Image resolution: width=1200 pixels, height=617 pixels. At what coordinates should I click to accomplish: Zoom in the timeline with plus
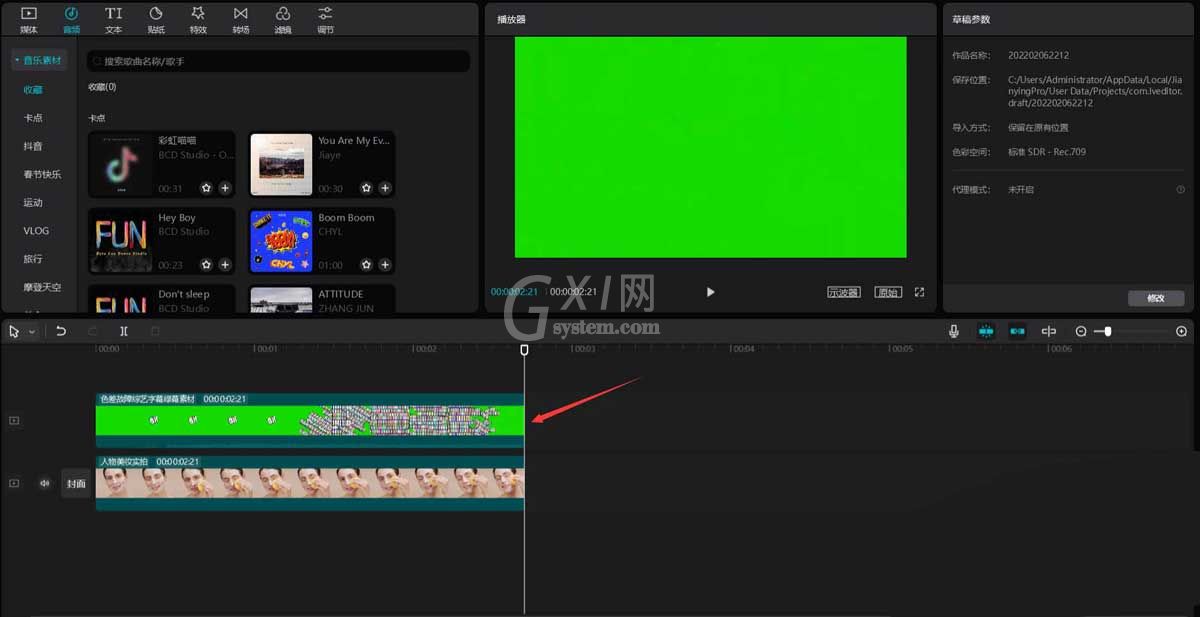[x=1182, y=331]
